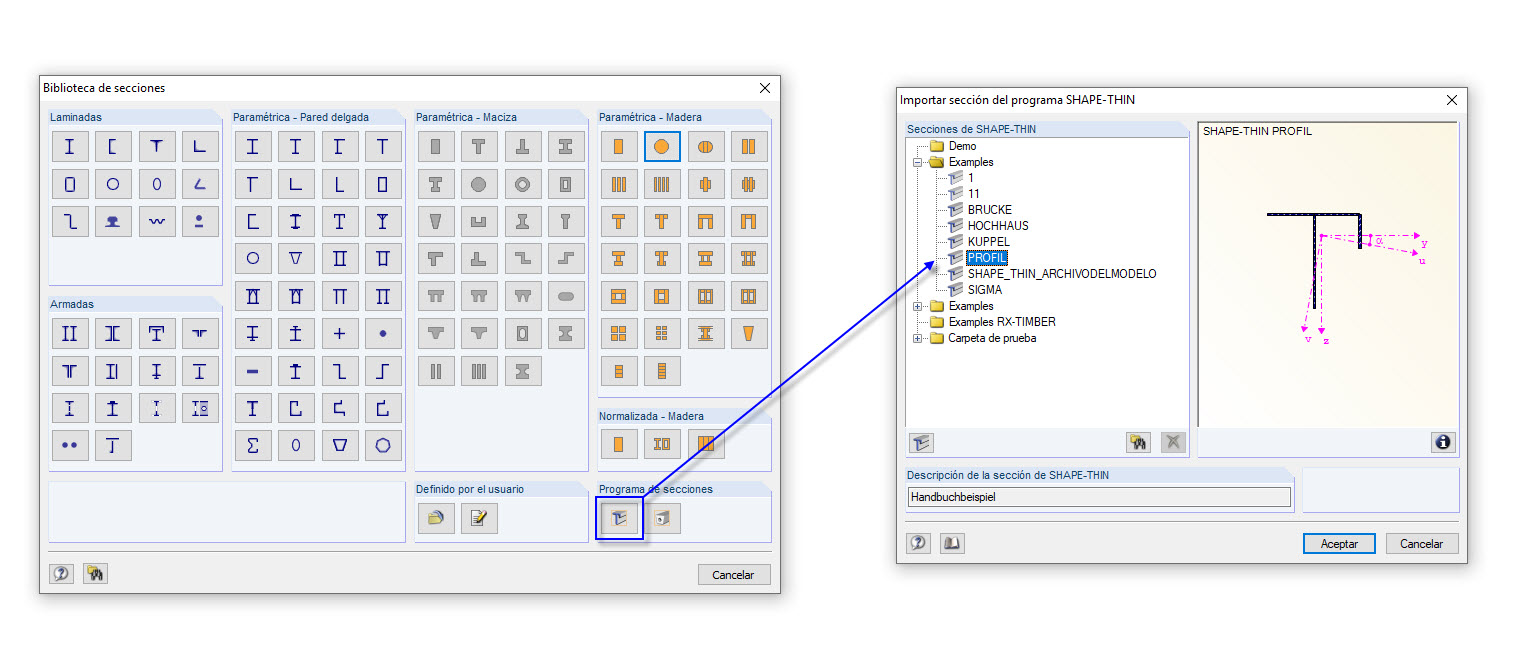Select SHAPE_THIN_ARCHIVODELMODELO in the tree
The width and height of the screenshot is (1526, 666).
(x=1061, y=274)
